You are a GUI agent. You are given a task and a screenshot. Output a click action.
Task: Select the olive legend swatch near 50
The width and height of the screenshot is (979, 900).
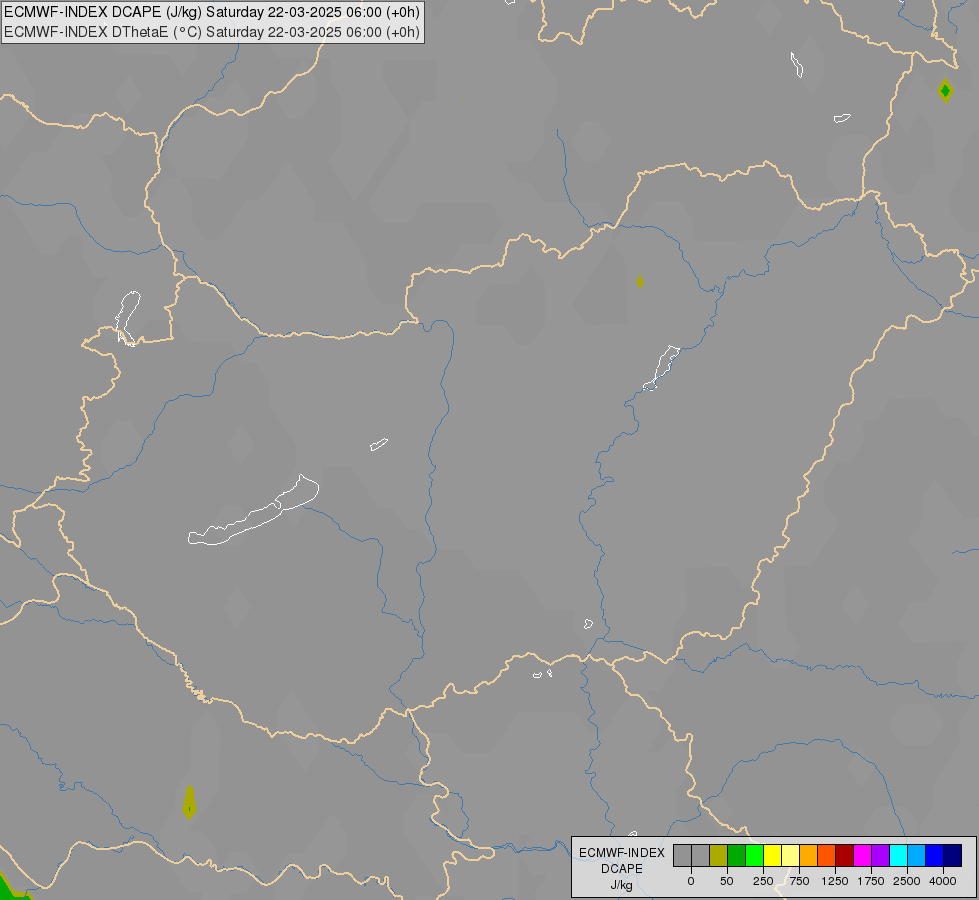point(718,856)
